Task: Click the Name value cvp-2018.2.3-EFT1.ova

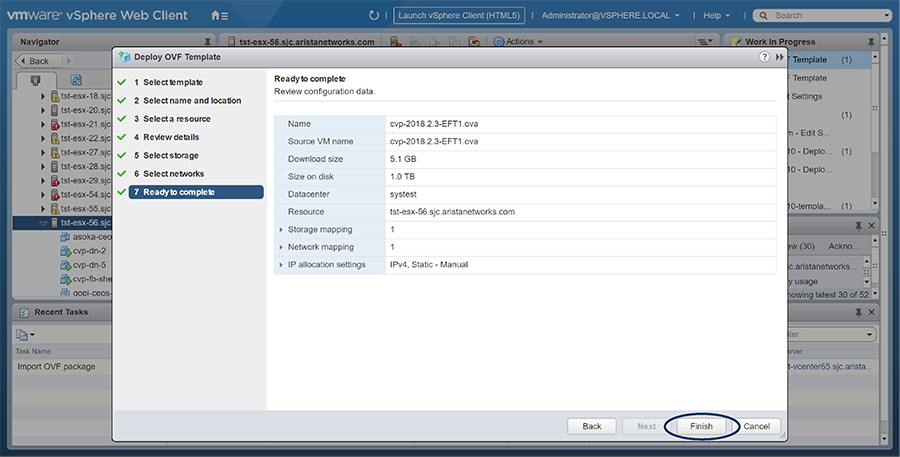Action: coord(434,124)
